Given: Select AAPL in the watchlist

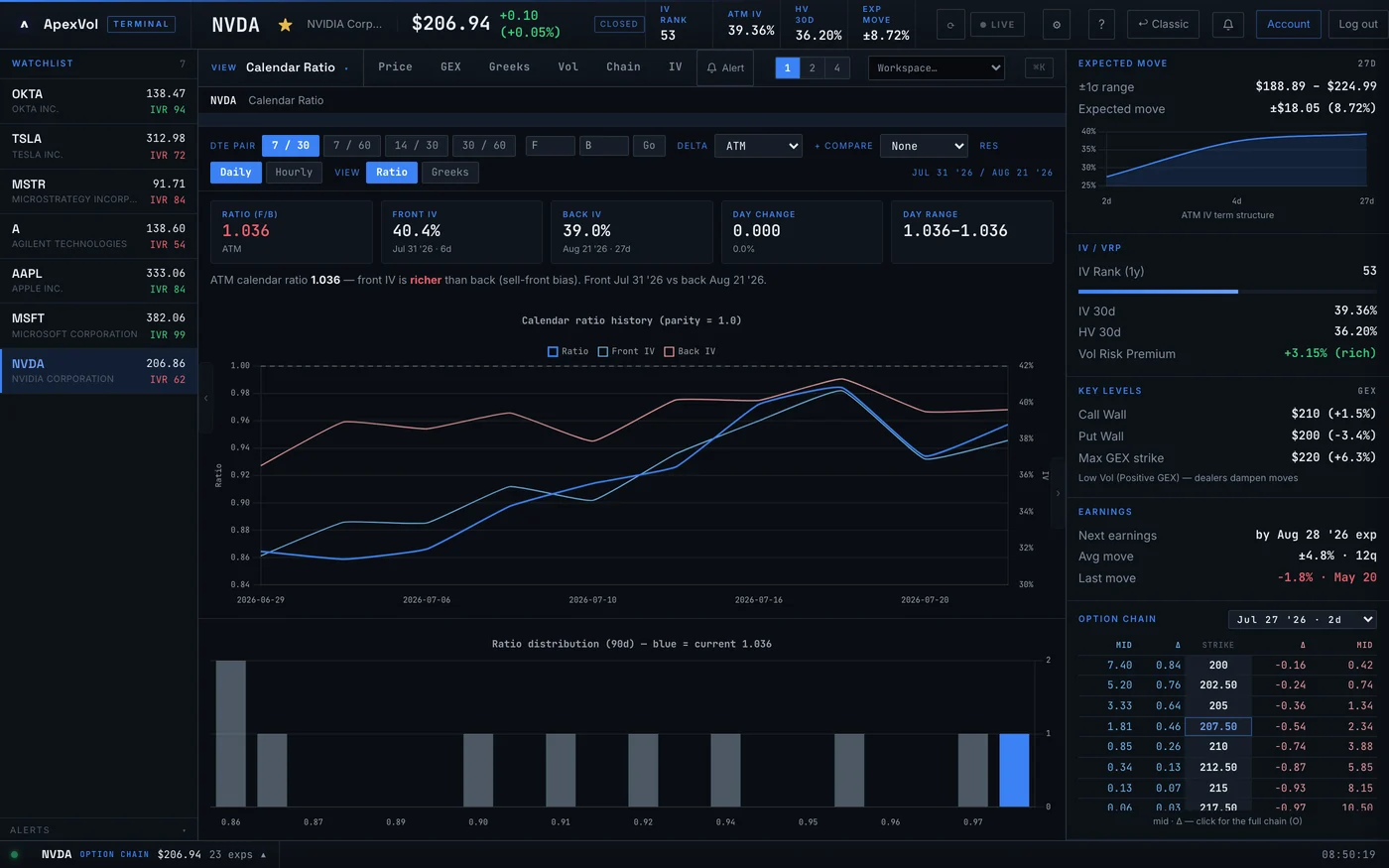Looking at the screenshot, I should [x=99, y=281].
